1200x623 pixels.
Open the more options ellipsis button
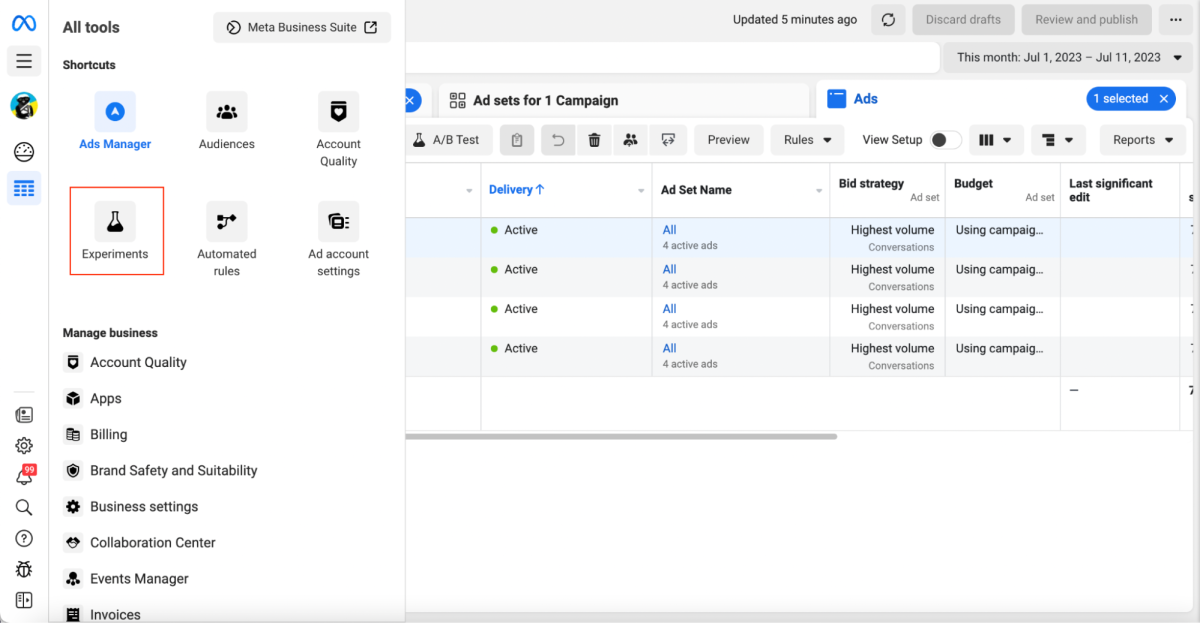pyautogui.click(x=1176, y=20)
